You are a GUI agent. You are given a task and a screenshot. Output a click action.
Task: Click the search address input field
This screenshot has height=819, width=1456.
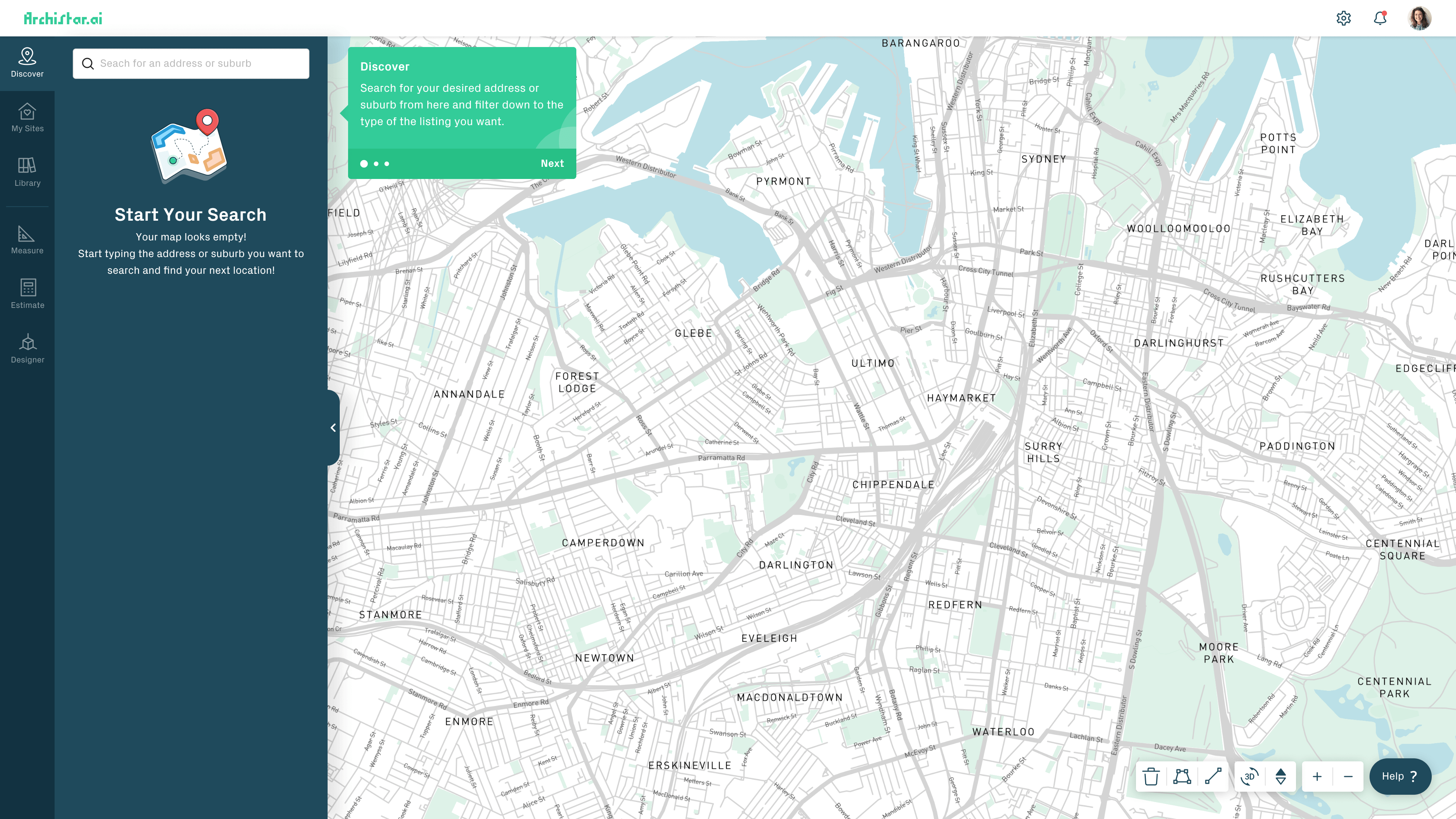[191, 63]
